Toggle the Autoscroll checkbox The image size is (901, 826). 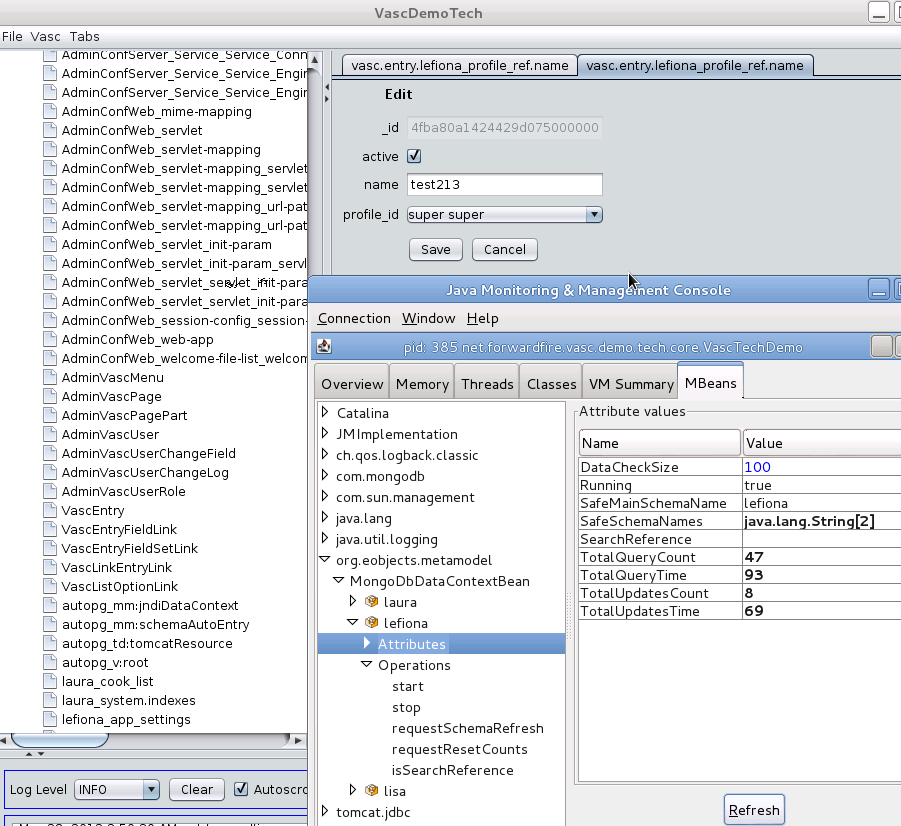click(241, 789)
